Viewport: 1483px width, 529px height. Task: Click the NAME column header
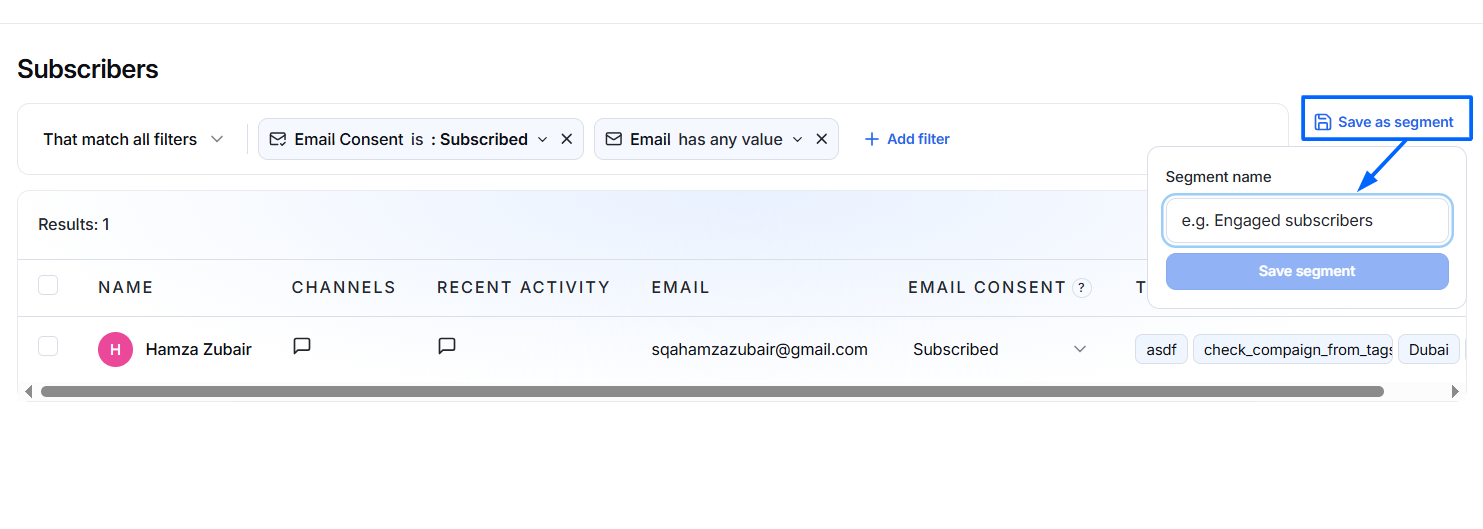tap(126, 288)
